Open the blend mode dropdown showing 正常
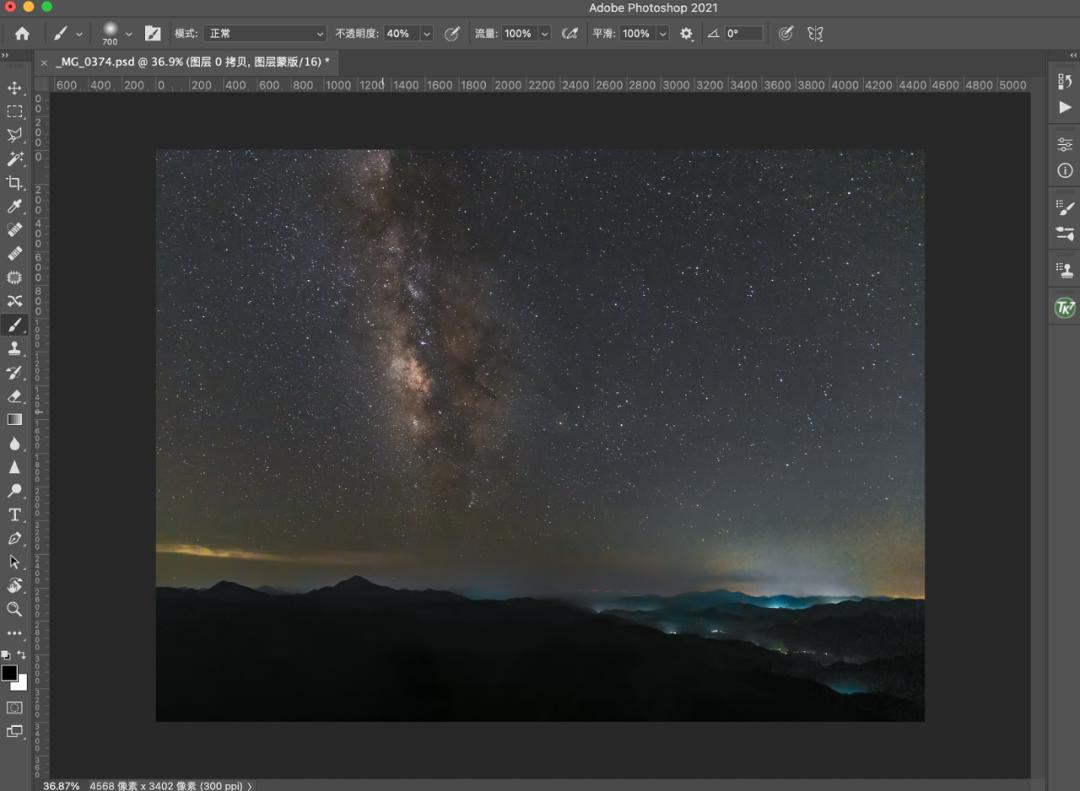The width and height of the screenshot is (1080, 791). click(265, 33)
